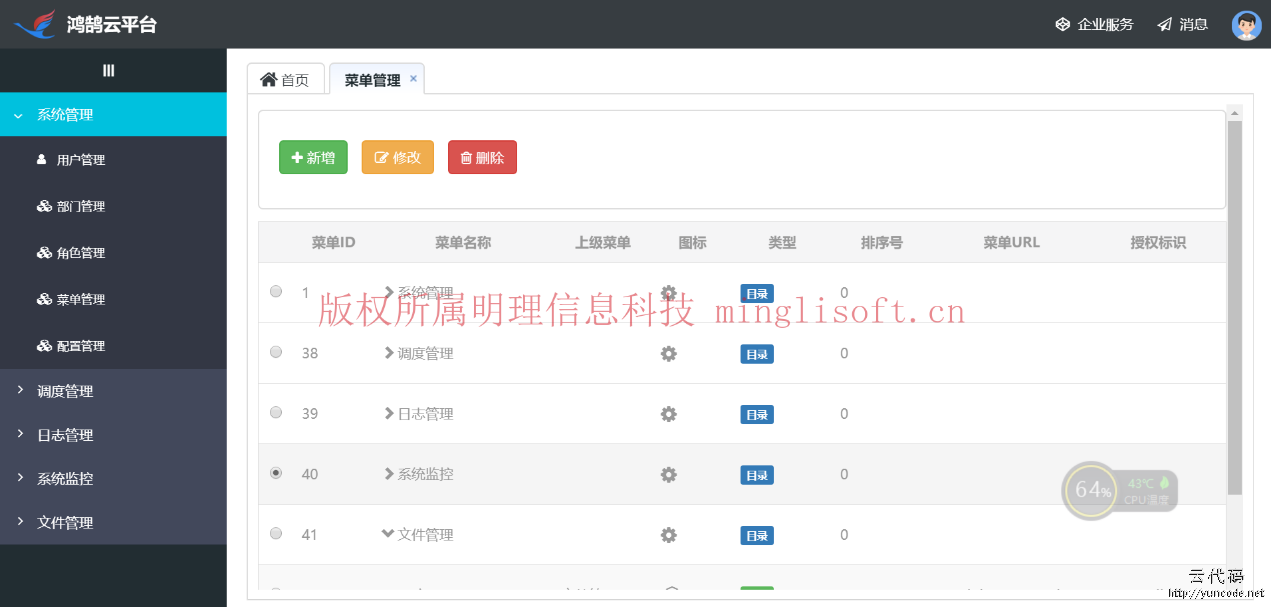This screenshot has height=607, width=1271.
Task: Toggle the sidebar collapse bars icon
Action: click(109, 70)
